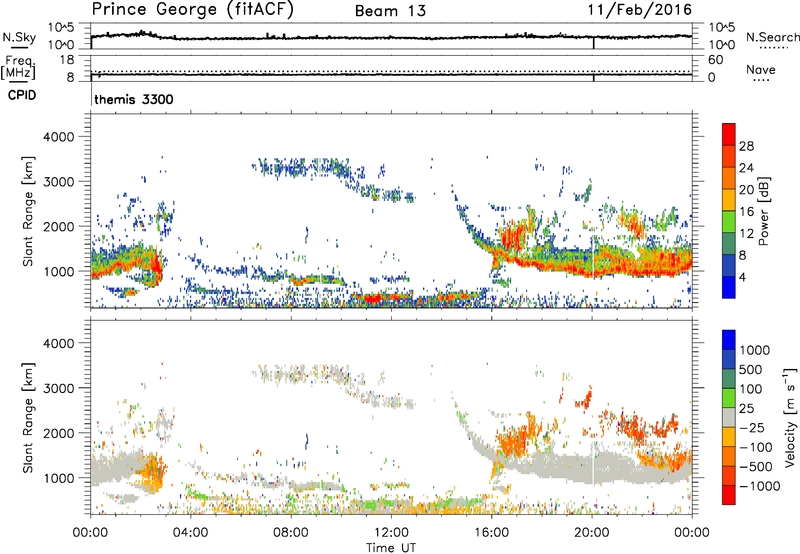800x554 pixels.
Task: Click the '12:00' time tick label
Action: [391, 533]
